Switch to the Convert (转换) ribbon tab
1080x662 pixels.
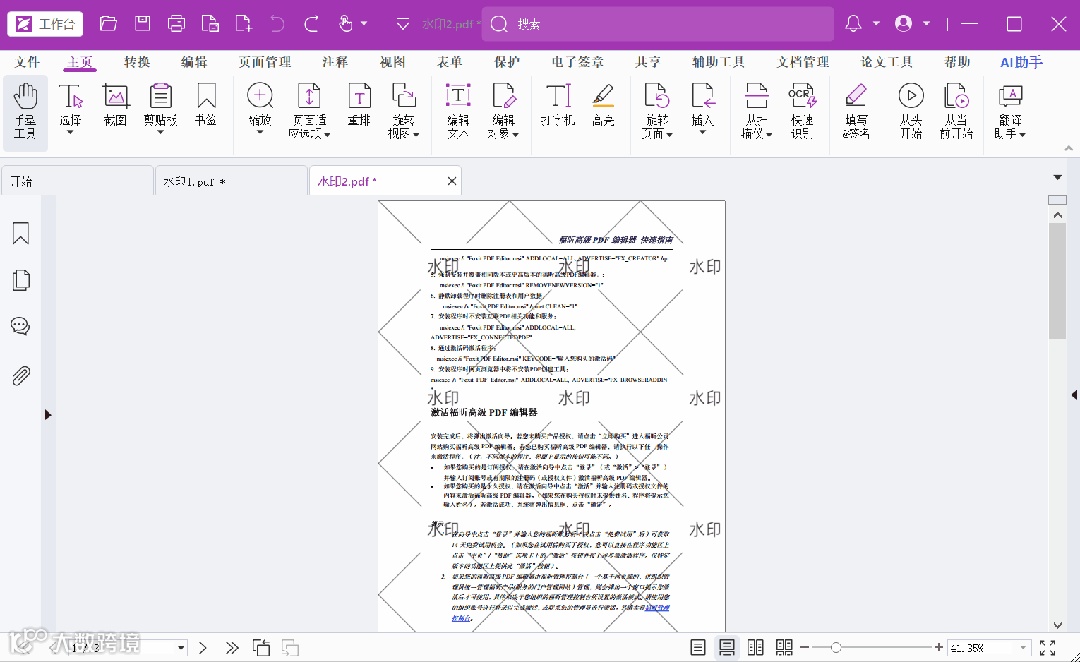click(x=137, y=62)
